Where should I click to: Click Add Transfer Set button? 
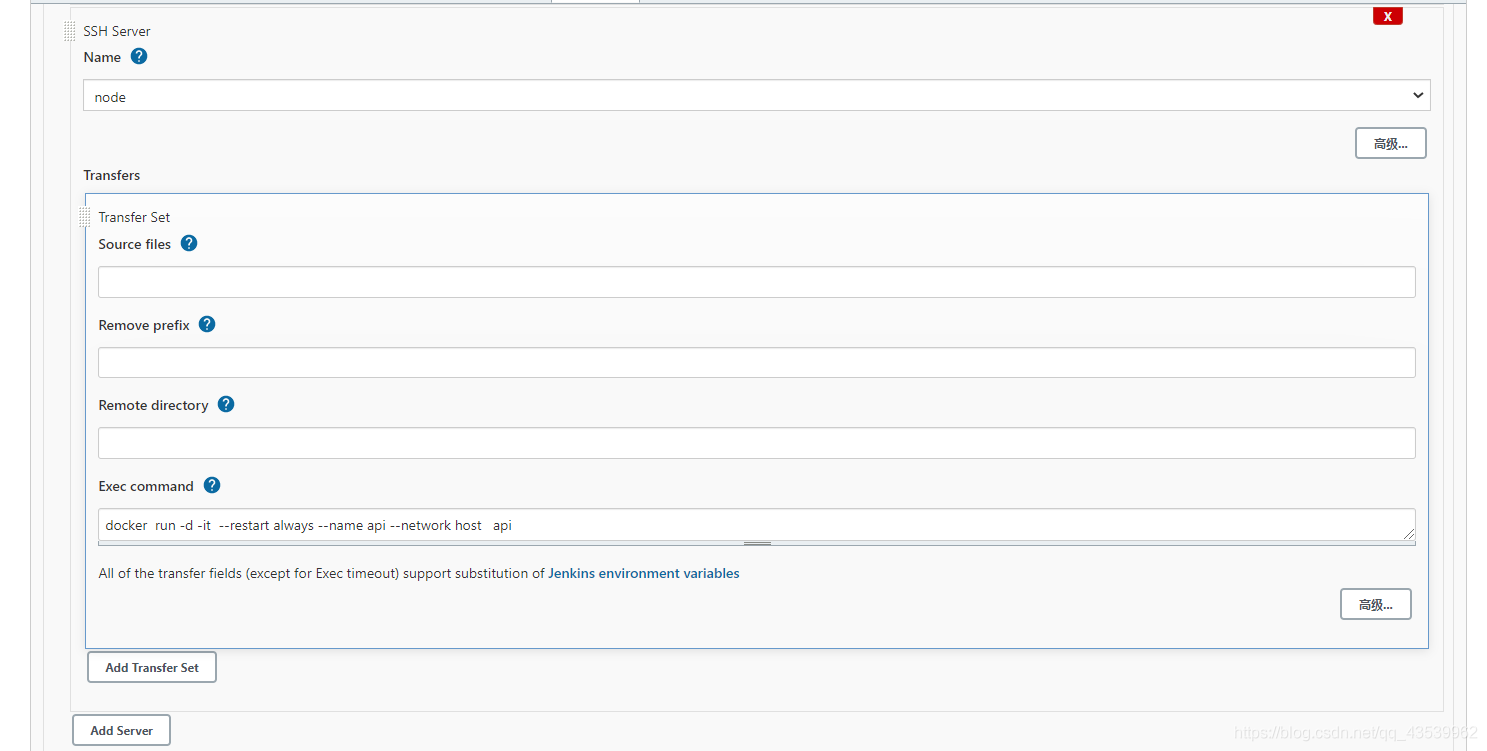pos(152,667)
